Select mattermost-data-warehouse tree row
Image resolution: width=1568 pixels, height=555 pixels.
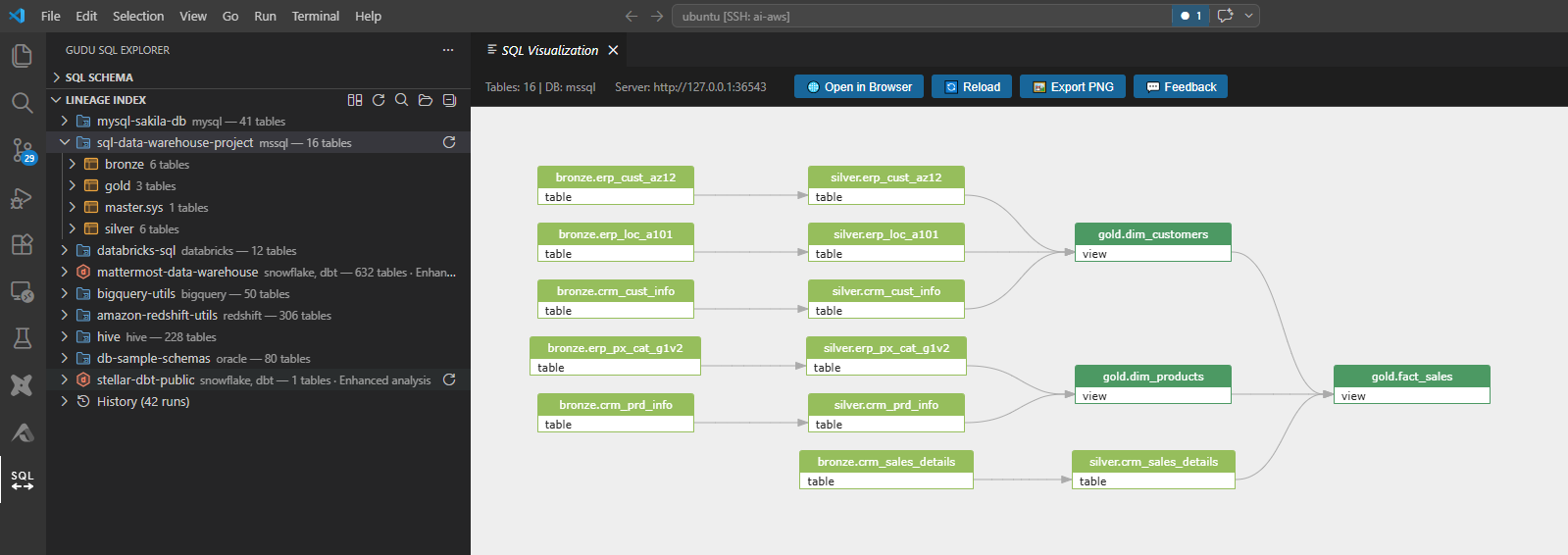(x=259, y=272)
